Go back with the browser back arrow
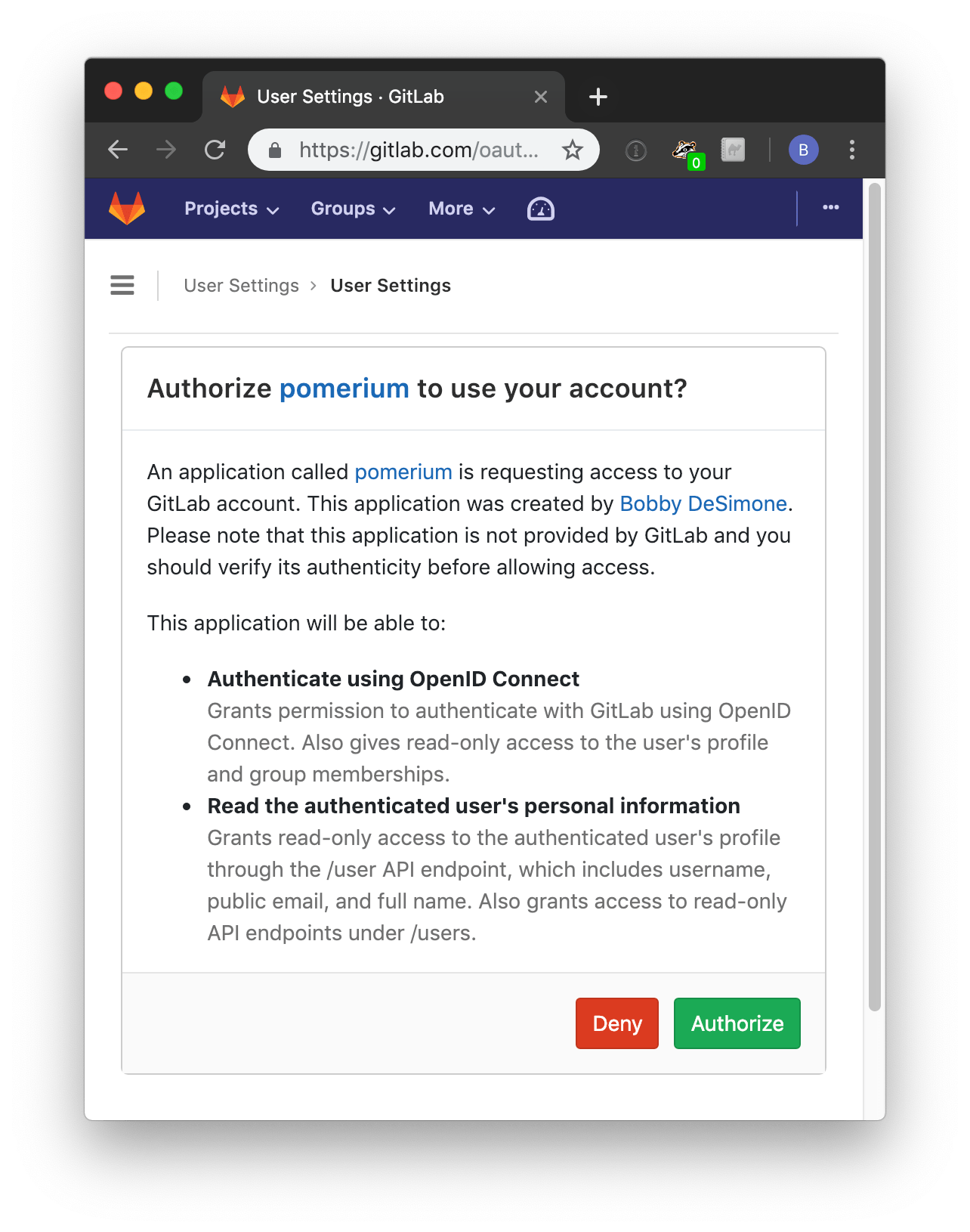Screen dimensions: 970x1232 pyautogui.click(x=118, y=150)
